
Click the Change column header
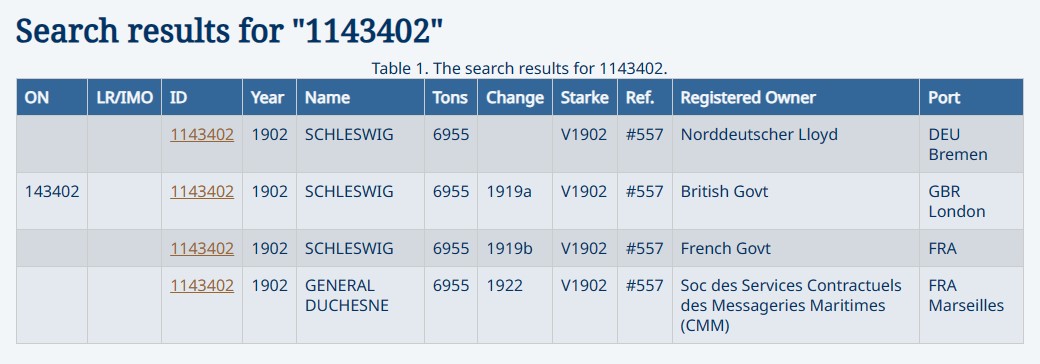515,97
